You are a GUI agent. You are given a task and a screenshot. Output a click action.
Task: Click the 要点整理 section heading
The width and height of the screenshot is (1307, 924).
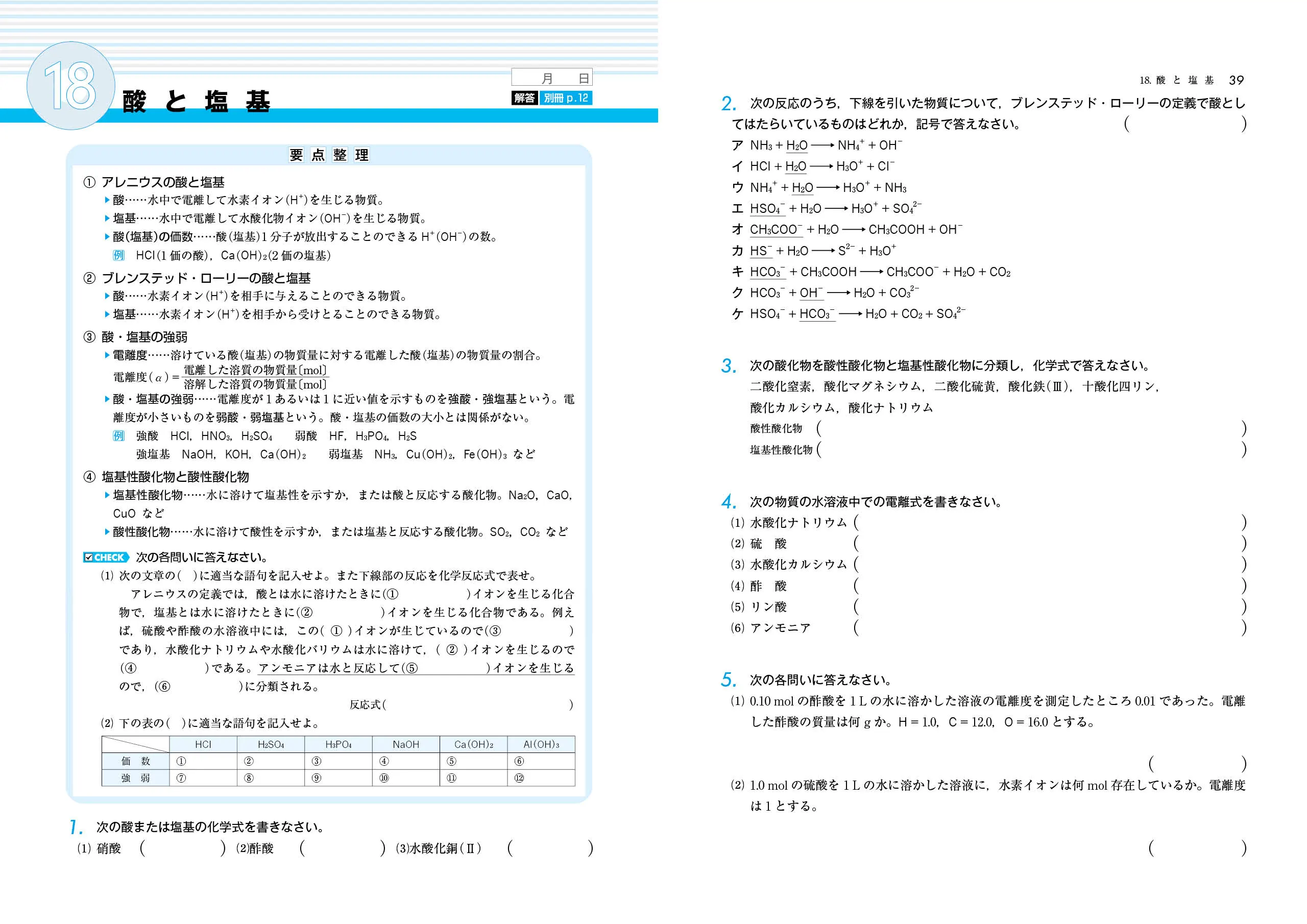click(329, 155)
